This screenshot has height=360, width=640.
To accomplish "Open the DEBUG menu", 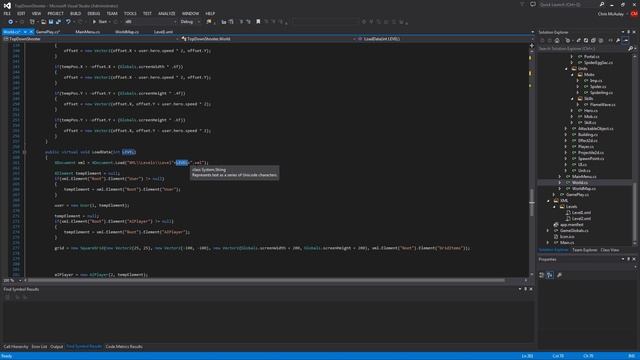I will pos(94,13).
